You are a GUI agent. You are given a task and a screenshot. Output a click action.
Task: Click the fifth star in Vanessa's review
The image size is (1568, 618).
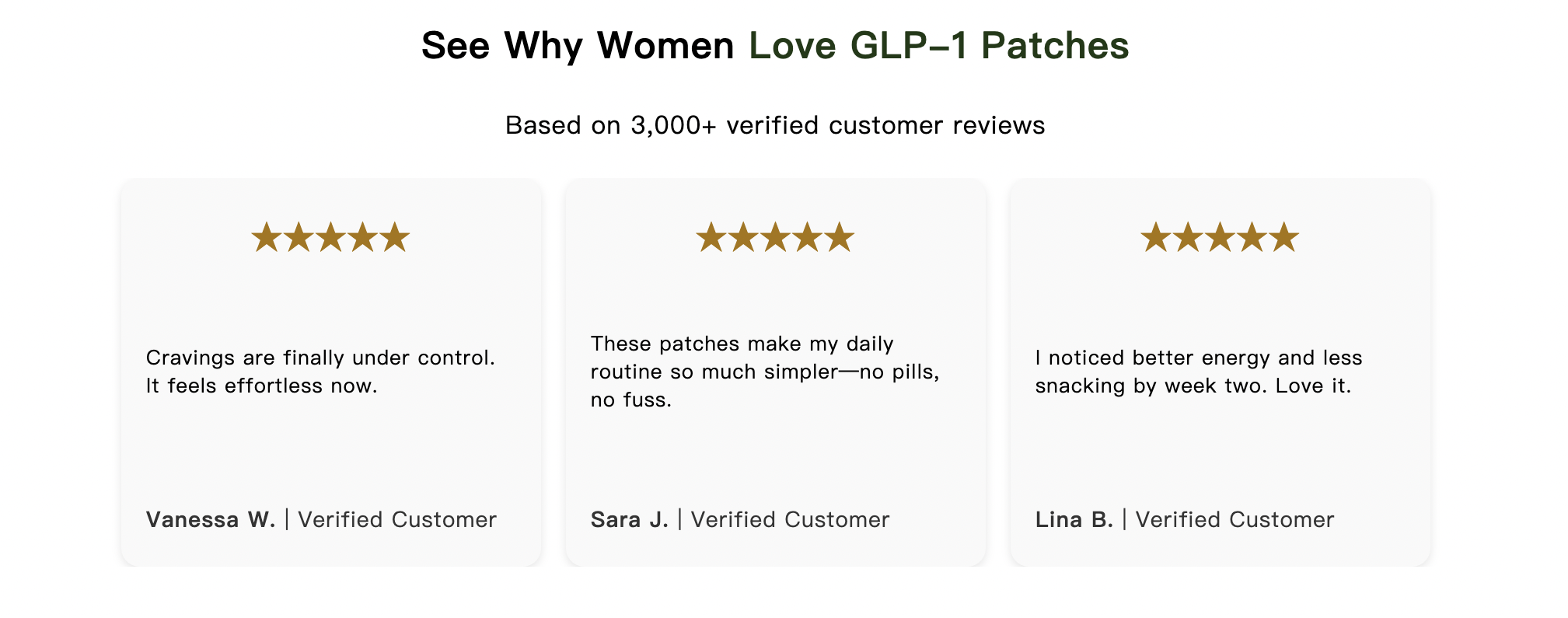click(x=395, y=238)
